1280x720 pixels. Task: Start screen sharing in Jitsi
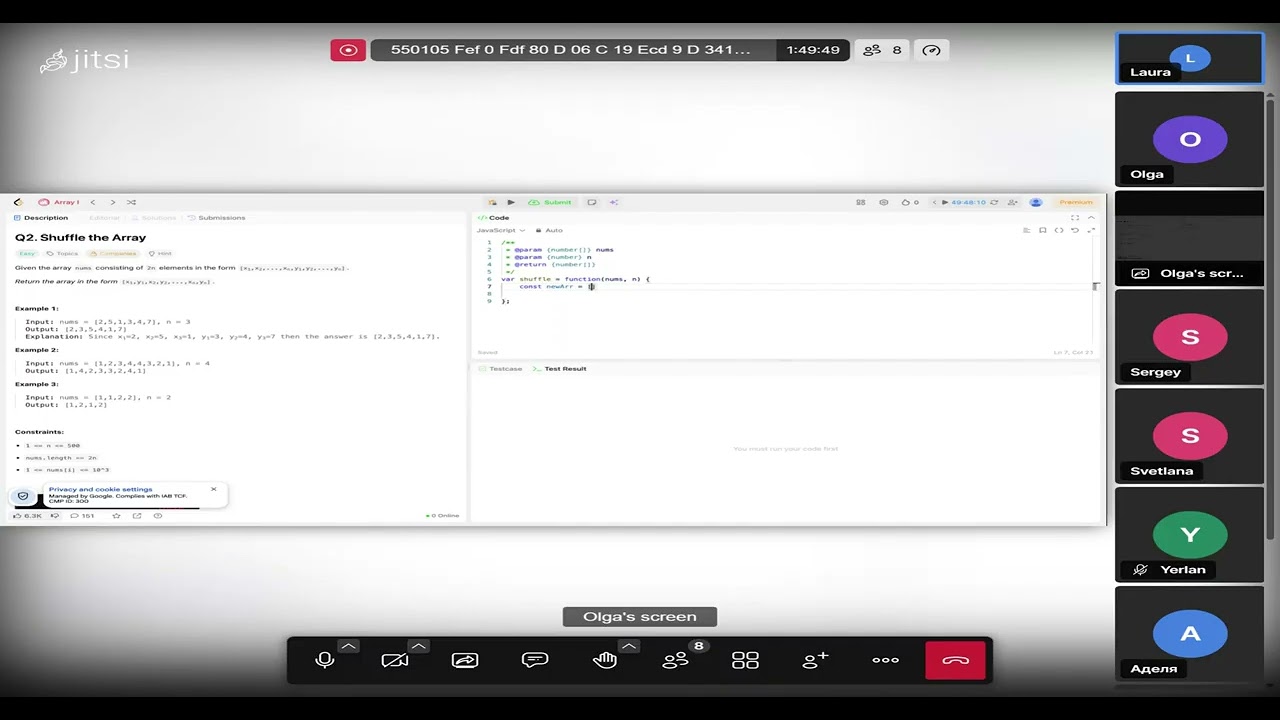click(x=465, y=660)
